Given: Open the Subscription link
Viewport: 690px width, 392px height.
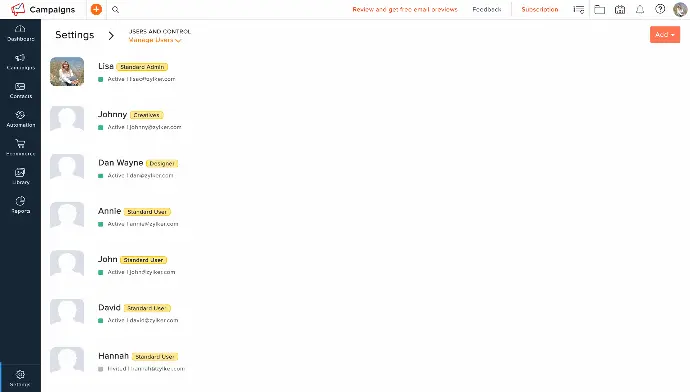Looking at the screenshot, I should [x=540, y=9].
